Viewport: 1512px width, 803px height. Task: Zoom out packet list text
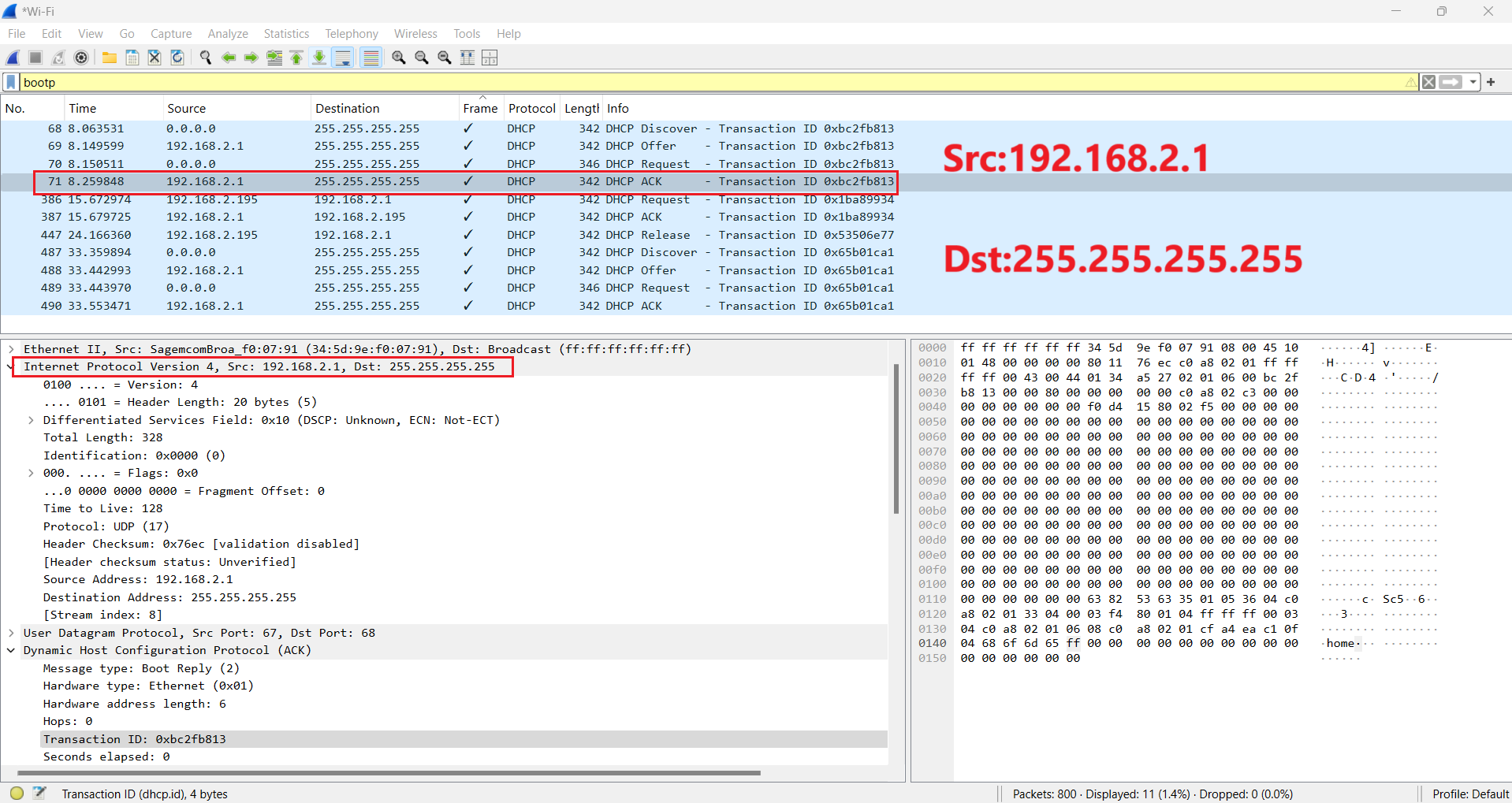pyautogui.click(x=422, y=58)
